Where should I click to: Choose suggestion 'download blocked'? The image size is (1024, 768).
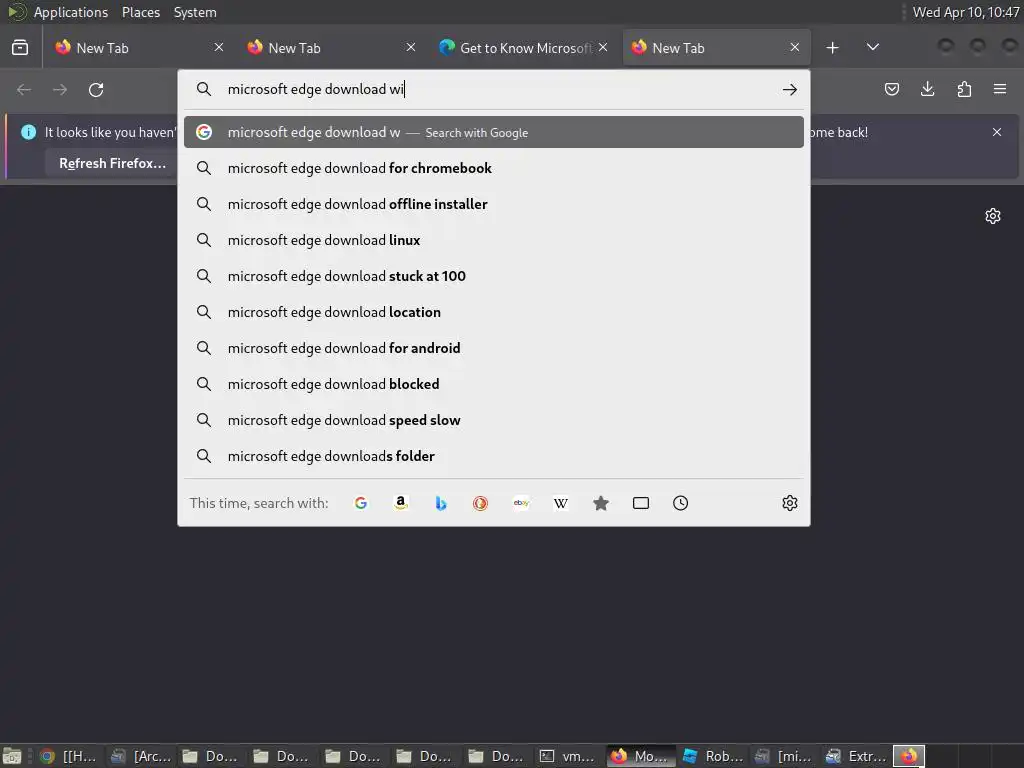(494, 384)
